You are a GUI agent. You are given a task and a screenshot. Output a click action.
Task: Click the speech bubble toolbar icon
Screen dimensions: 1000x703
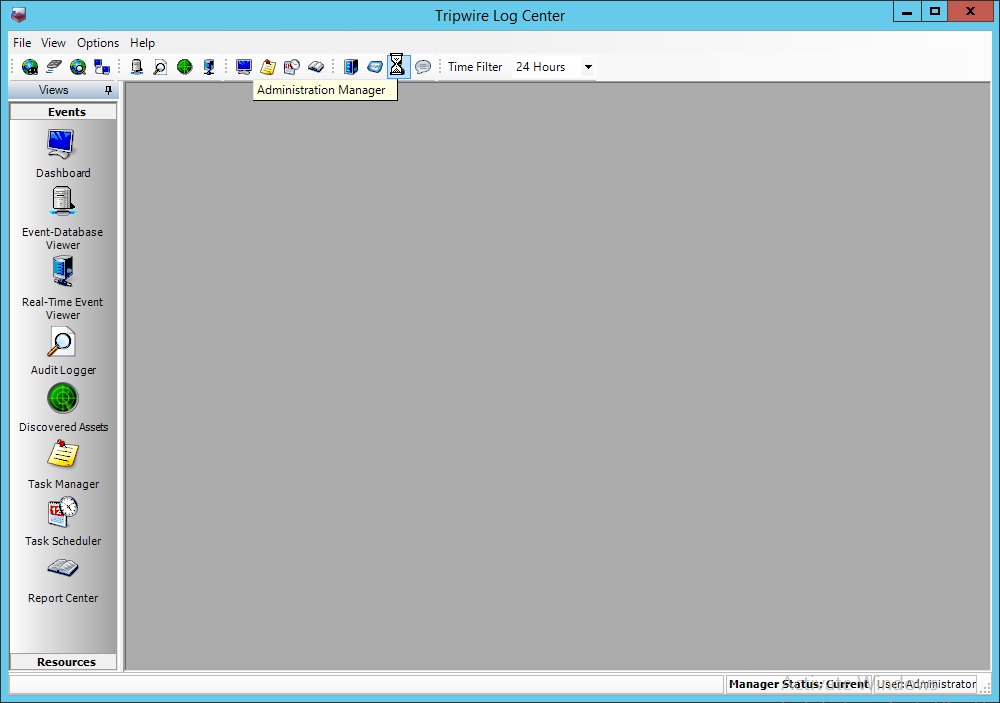pyautogui.click(x=423, y=67)
